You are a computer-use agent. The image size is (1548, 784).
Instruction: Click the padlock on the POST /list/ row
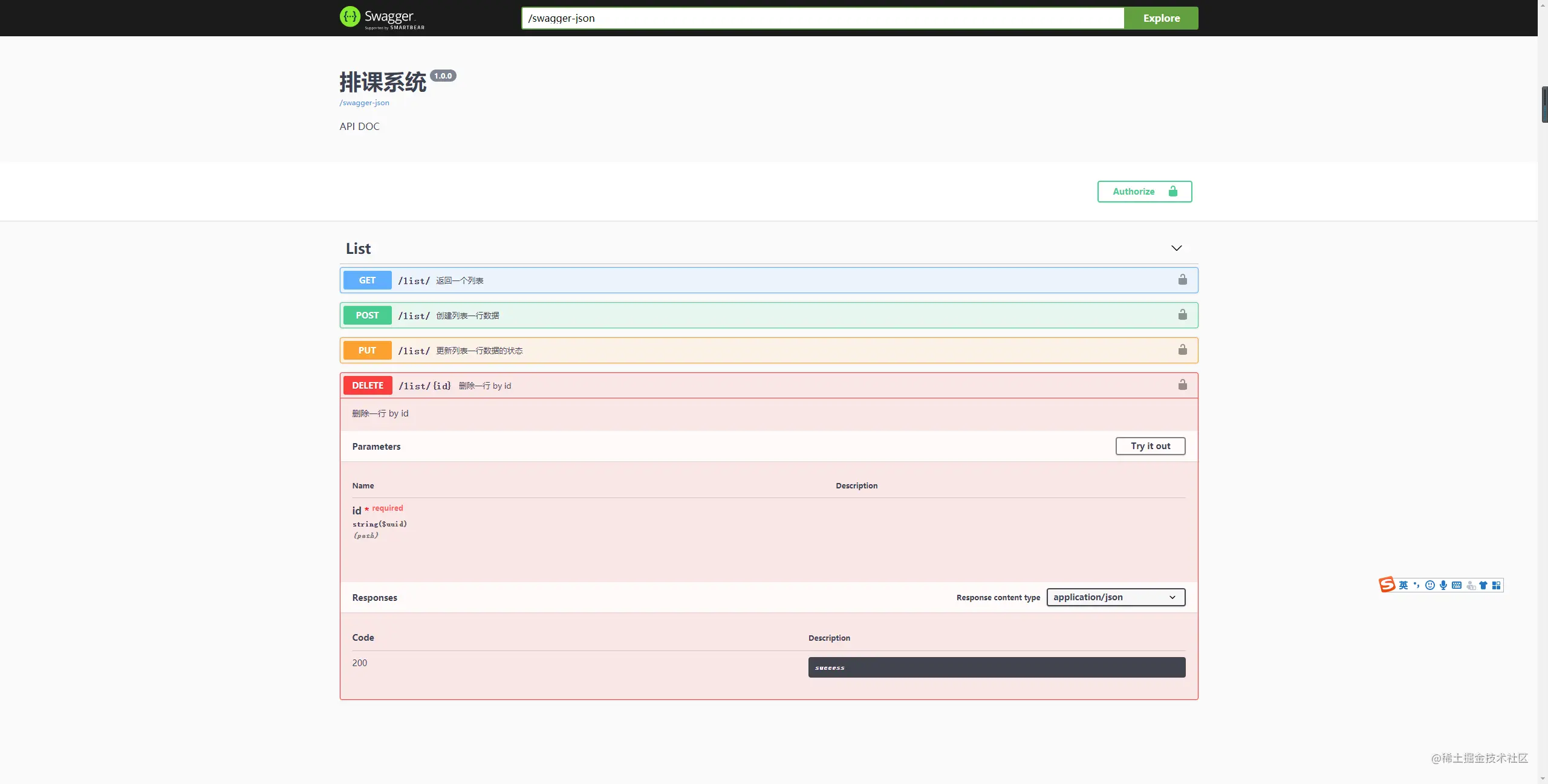click(x=1182, y=314)
